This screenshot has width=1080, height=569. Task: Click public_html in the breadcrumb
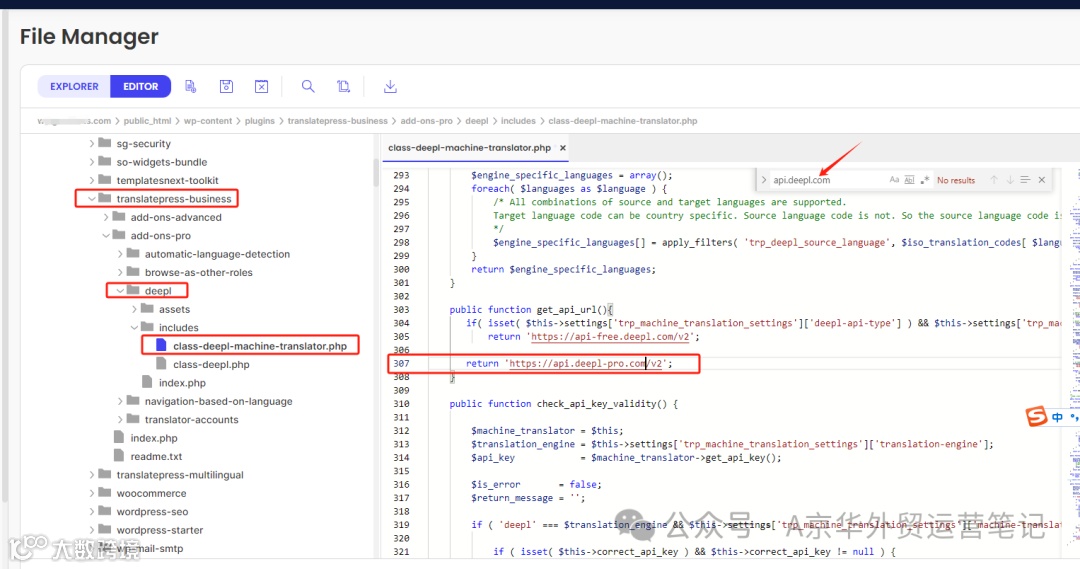pyautogui.click(x=147, y=121)
